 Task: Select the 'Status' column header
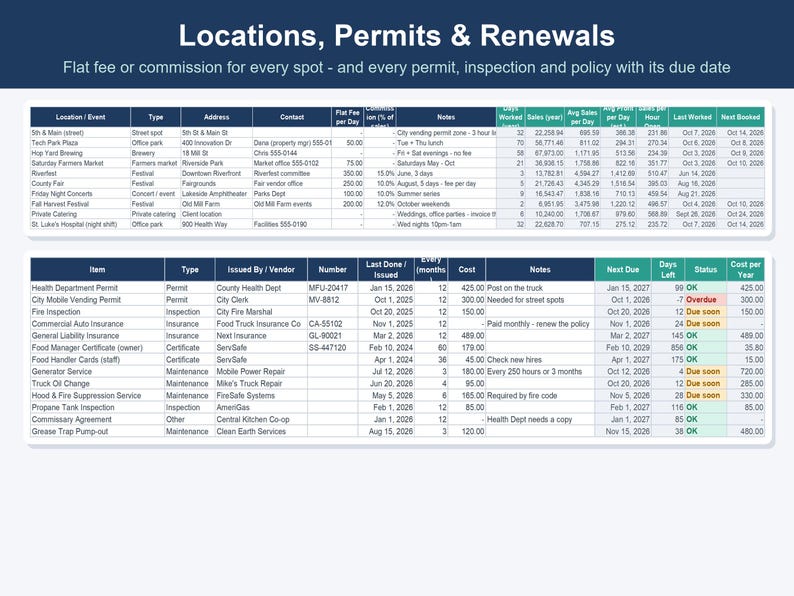(x=705, y=269)
